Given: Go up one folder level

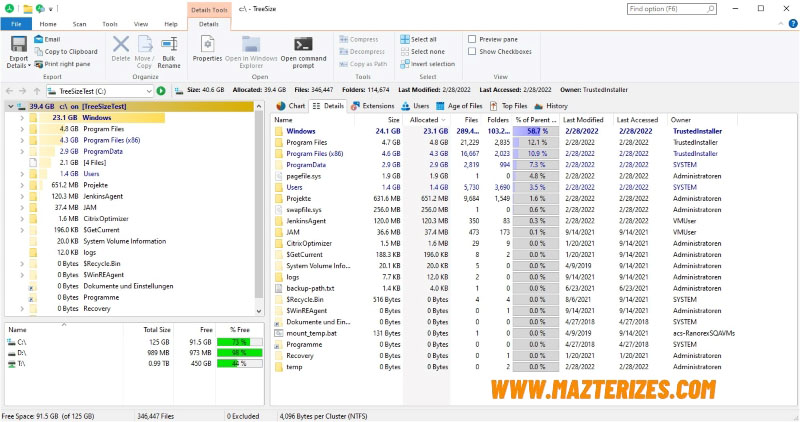Looking at the screenshot, I should point(37,91).
